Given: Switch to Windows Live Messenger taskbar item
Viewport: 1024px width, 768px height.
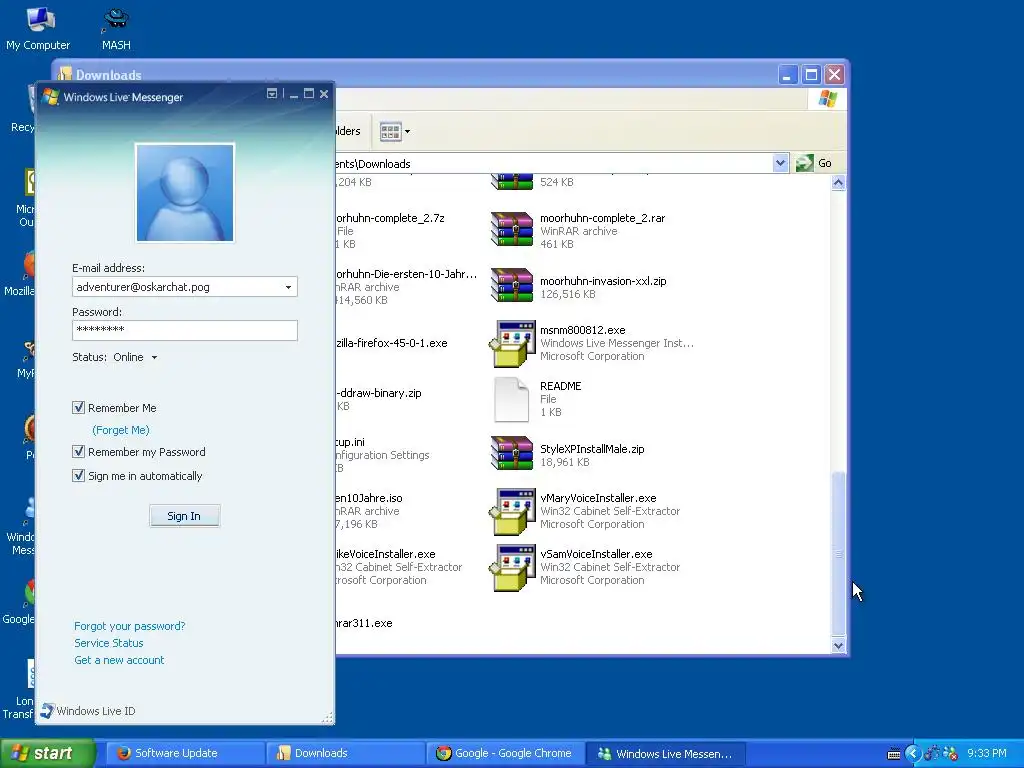Looking at the screenshot, I should [x=665, y=754].
